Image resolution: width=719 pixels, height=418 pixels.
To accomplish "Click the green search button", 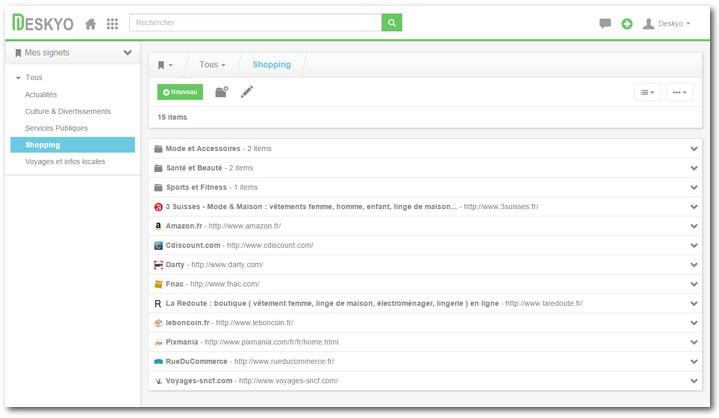I will pyautogui.click(x=392, y=22).
